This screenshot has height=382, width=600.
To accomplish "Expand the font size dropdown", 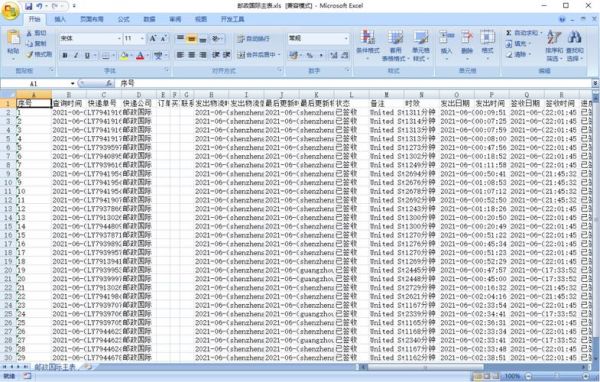I will tap(142, 38).
